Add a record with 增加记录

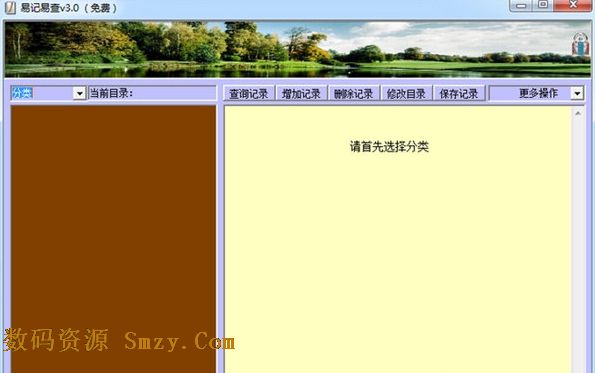pos(301,94)
